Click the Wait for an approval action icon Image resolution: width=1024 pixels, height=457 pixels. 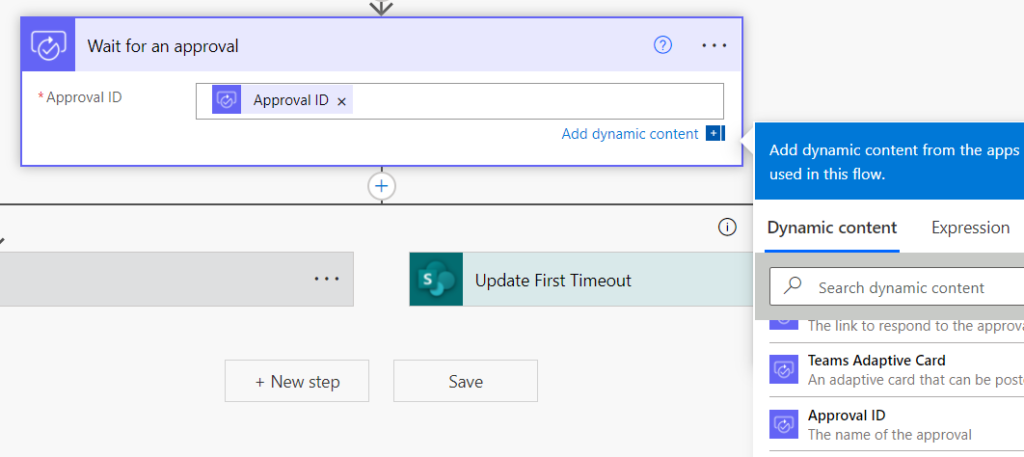click(48, 46)
